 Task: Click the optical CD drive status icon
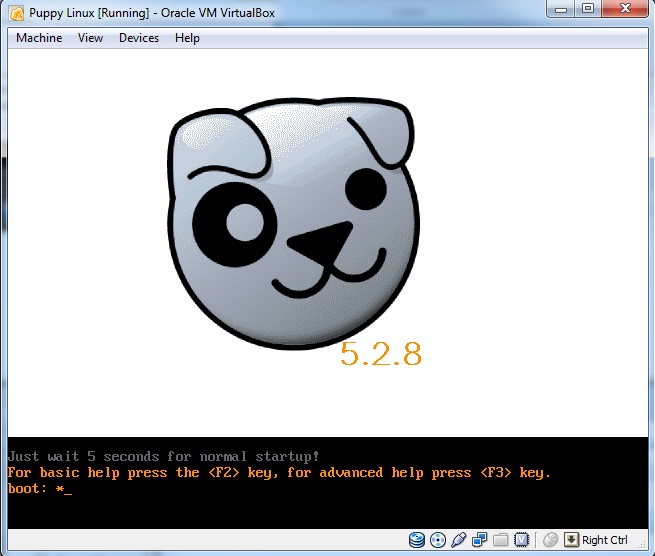[437, 540]
